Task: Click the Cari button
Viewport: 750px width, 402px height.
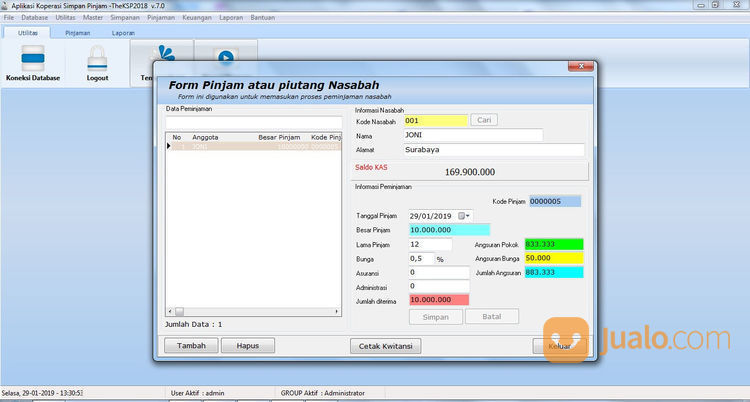Action: [x=484, y=120]
